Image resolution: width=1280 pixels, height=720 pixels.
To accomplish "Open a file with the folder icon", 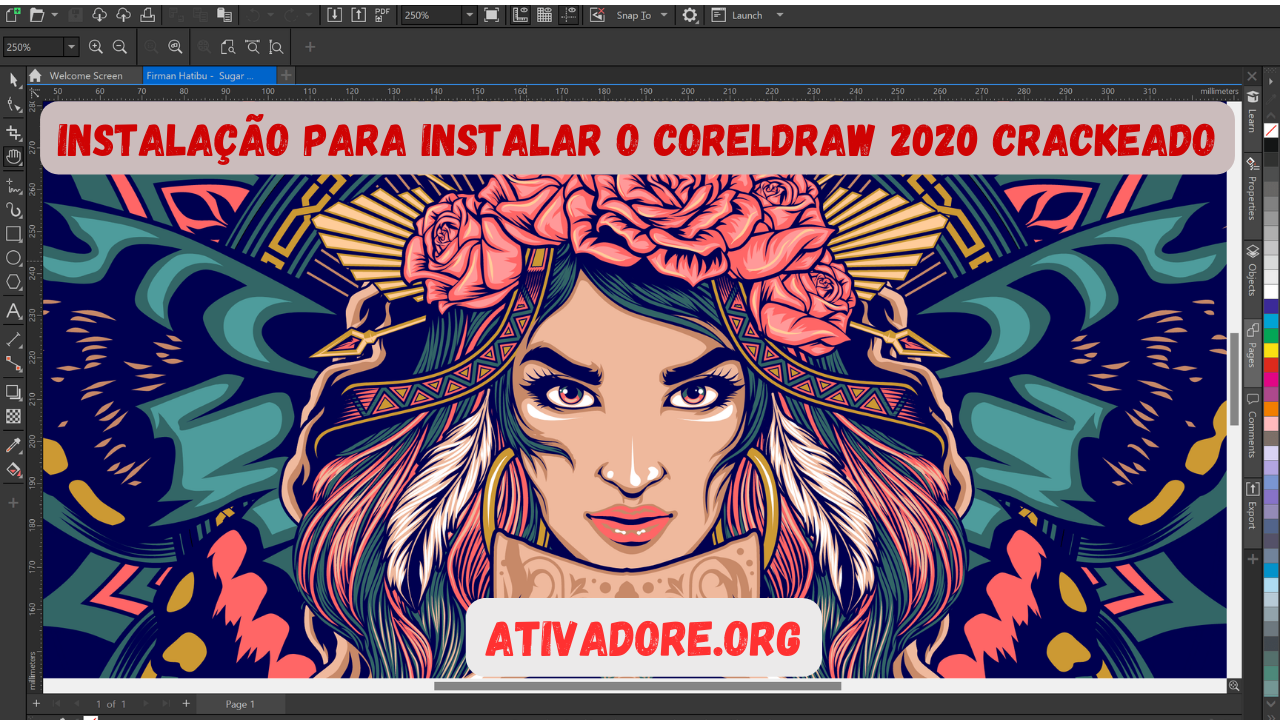I will coord(37,15).
